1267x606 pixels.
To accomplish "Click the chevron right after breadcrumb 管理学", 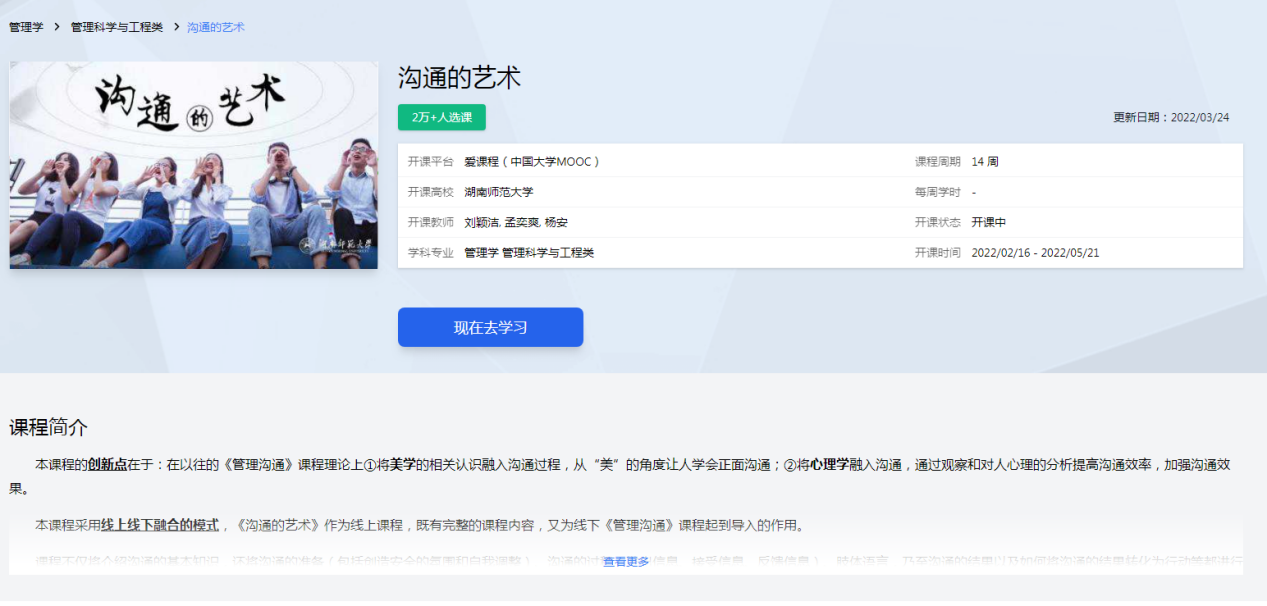I will pyautogui.click(x=57, y=27).
